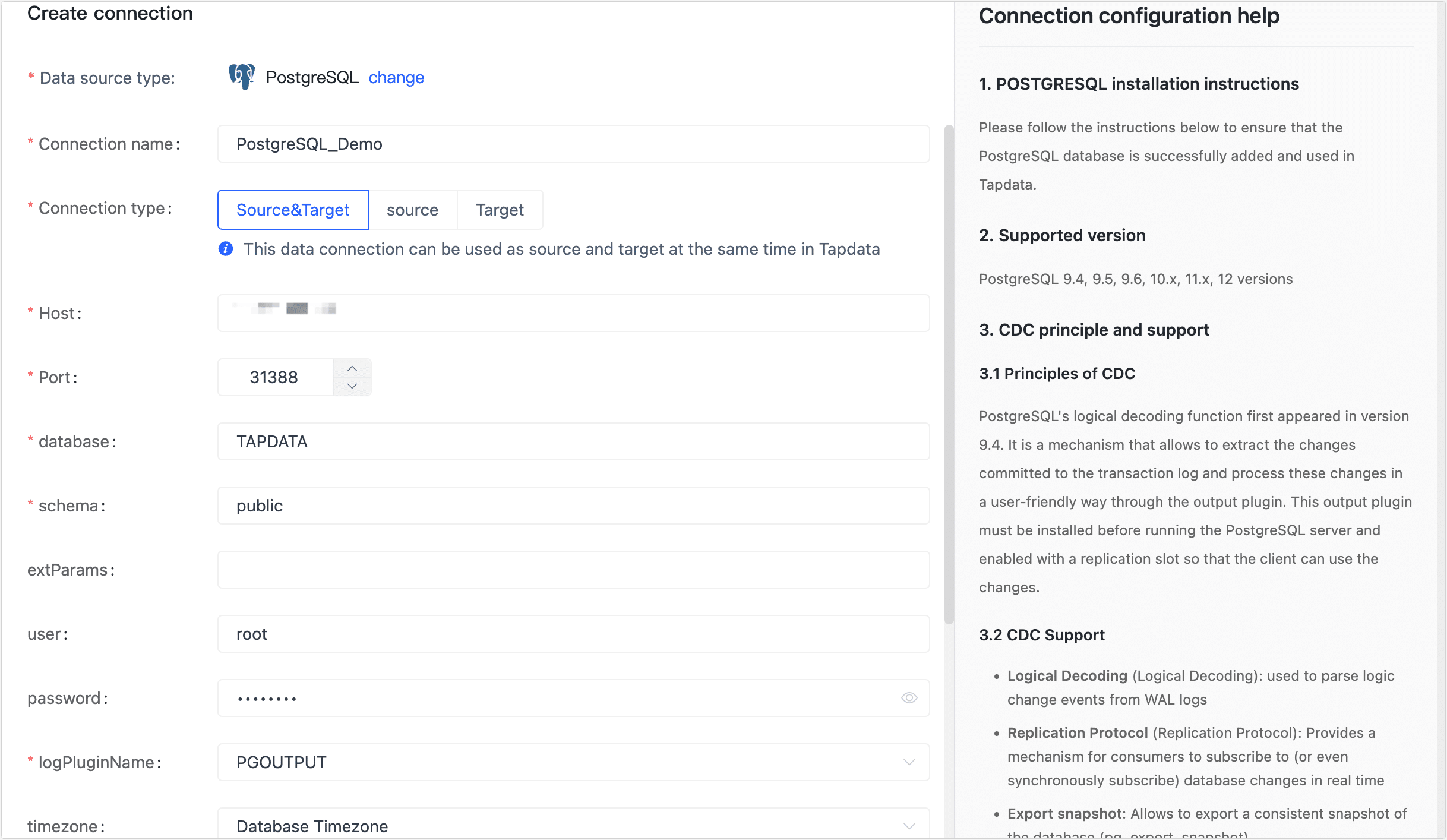Click the Logical Decoding bullet text
1447x840 pixels.
pyautogui.click(x=1200, y=687)
